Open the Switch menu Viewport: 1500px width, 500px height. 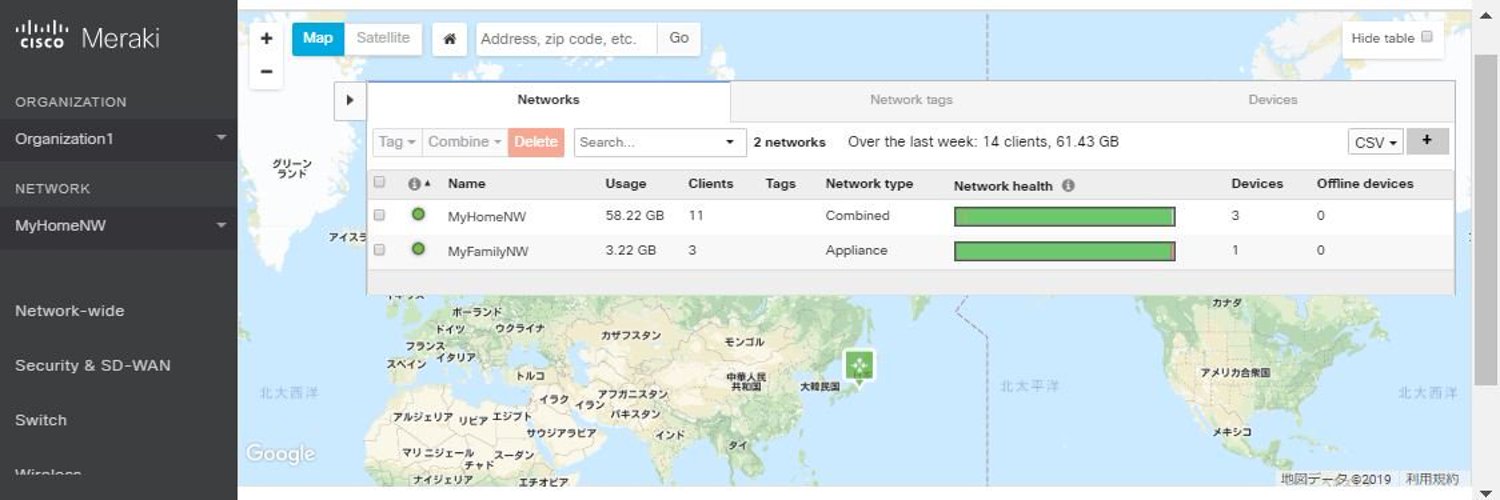click(x=41, y=420)
